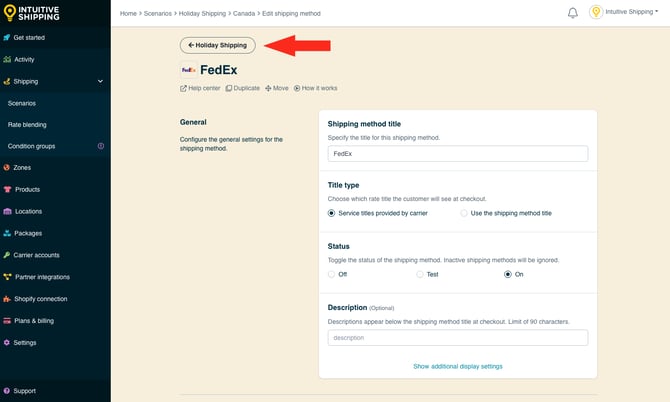Select the Test status radio button
The image size is (670, 402).
(x=420, y=274)
